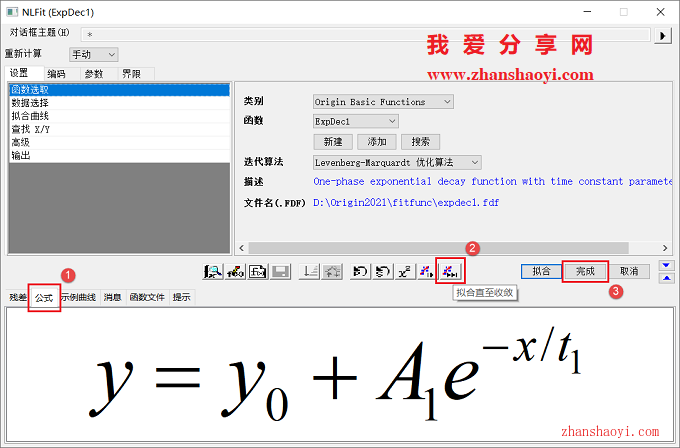This screenshot has height=448, width=680.
Task: Click the expdec1.fdf file path text
Action: click(x=406, y=203)
